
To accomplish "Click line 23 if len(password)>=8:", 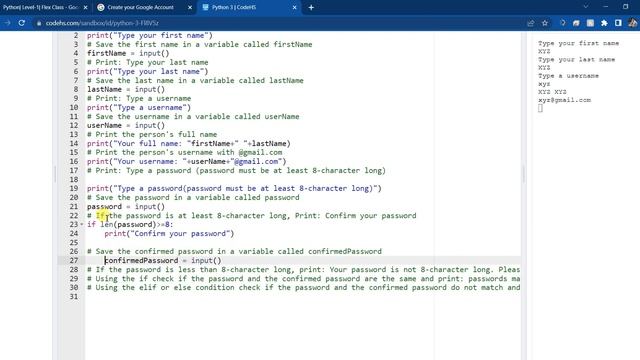I will [130, 224].
